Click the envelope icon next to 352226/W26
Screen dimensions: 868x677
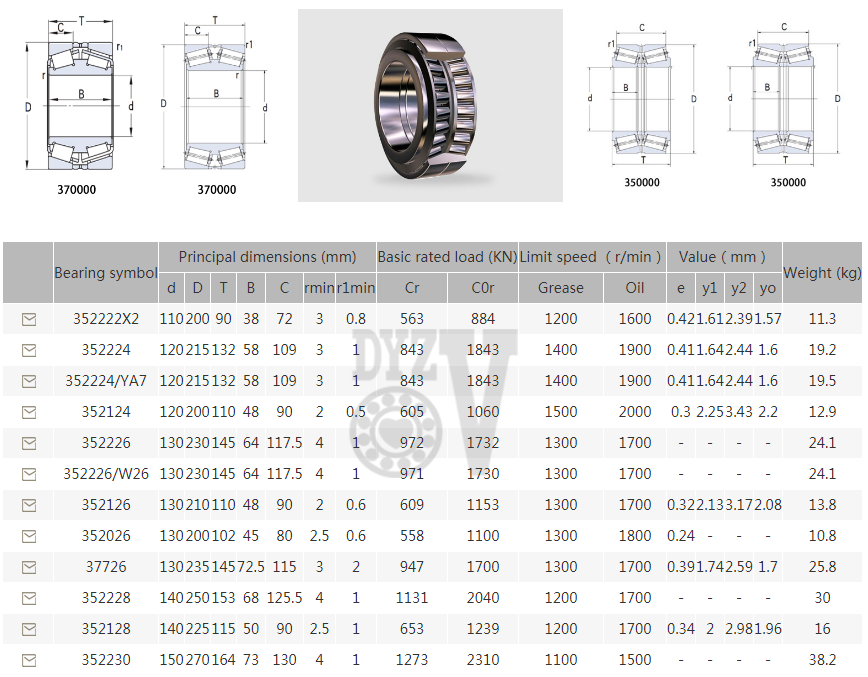28,474
